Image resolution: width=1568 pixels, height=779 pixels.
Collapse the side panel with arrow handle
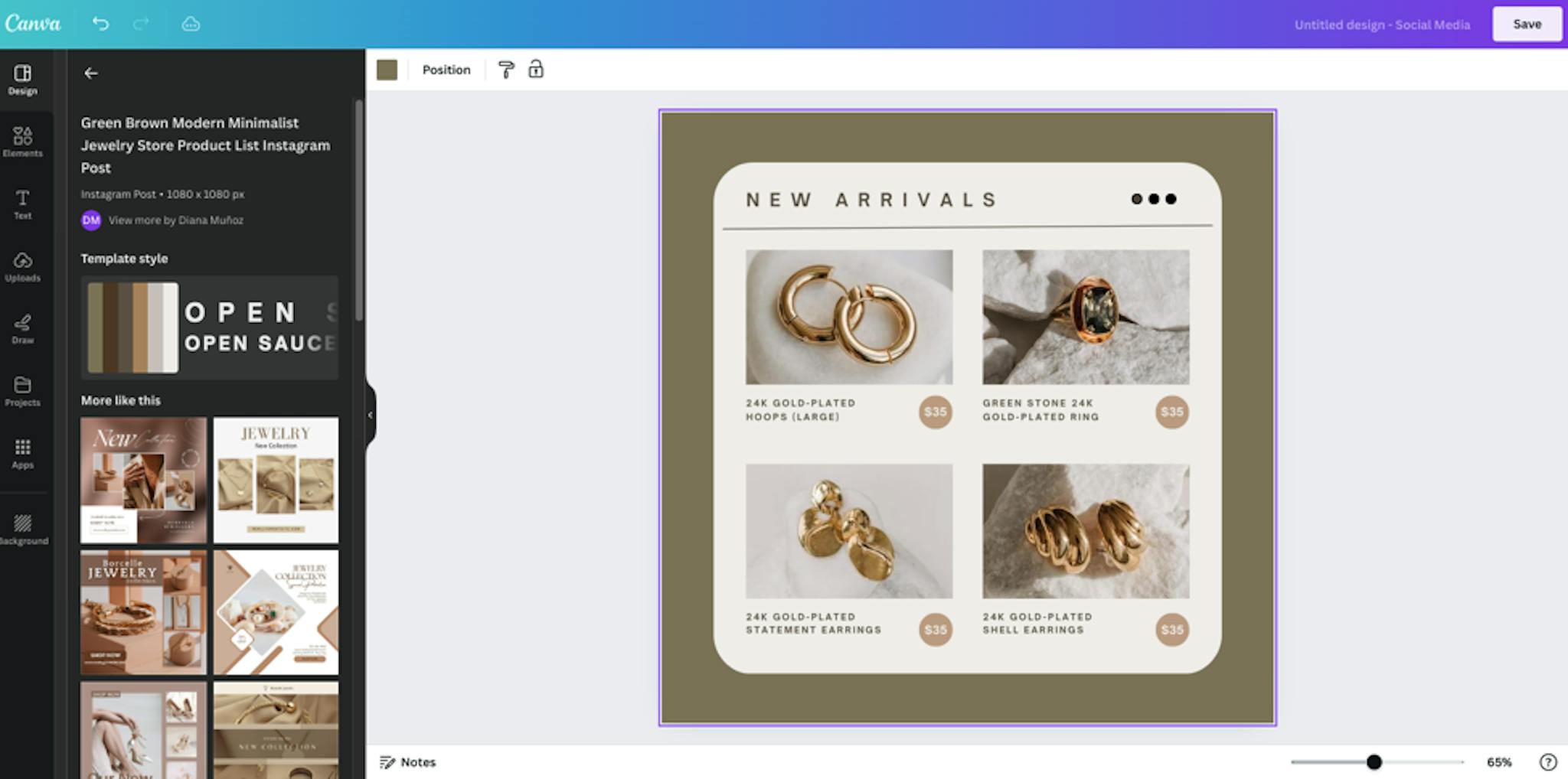tap(371, 415)
